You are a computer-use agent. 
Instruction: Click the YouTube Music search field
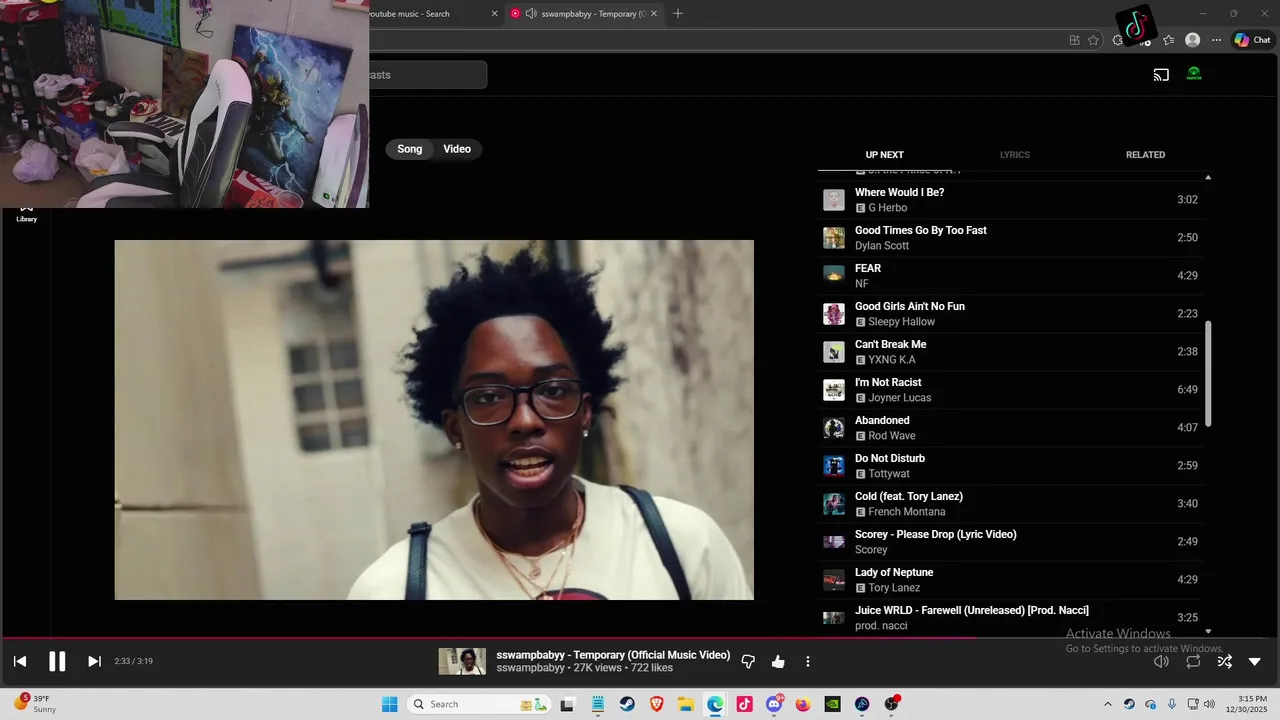tap(427, 75)
